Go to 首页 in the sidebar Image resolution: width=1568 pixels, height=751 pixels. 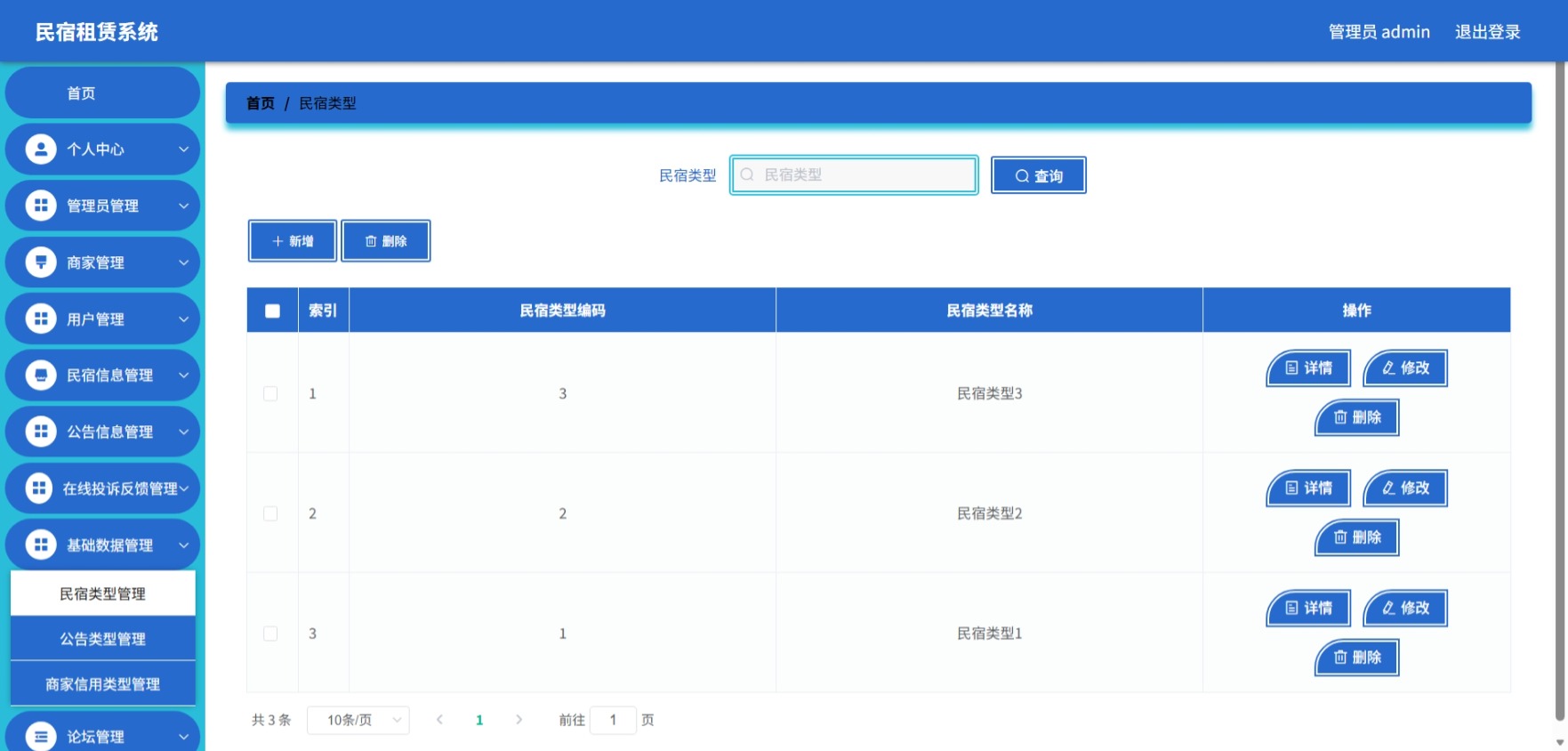point(102,93)
